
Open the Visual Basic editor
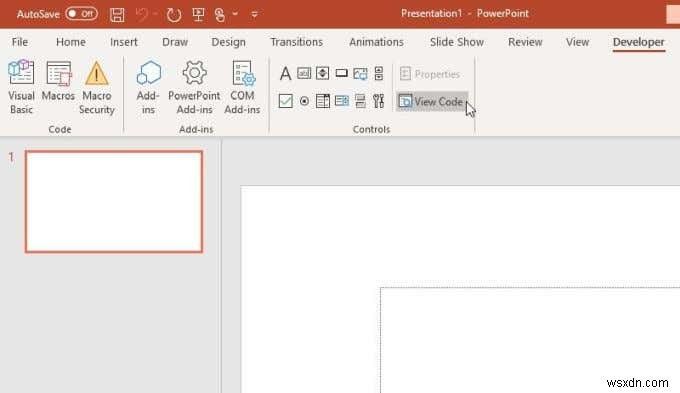coord(21,87)
